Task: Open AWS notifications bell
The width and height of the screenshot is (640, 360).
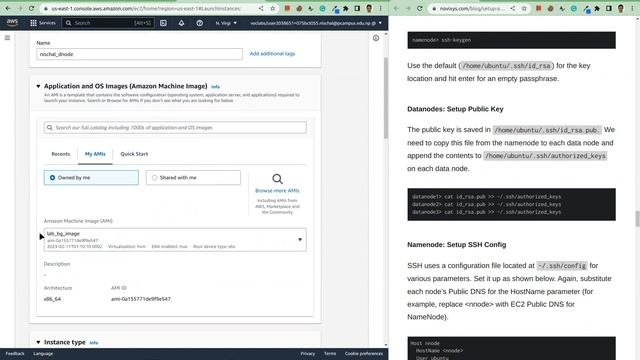Action: pos(181,23)
